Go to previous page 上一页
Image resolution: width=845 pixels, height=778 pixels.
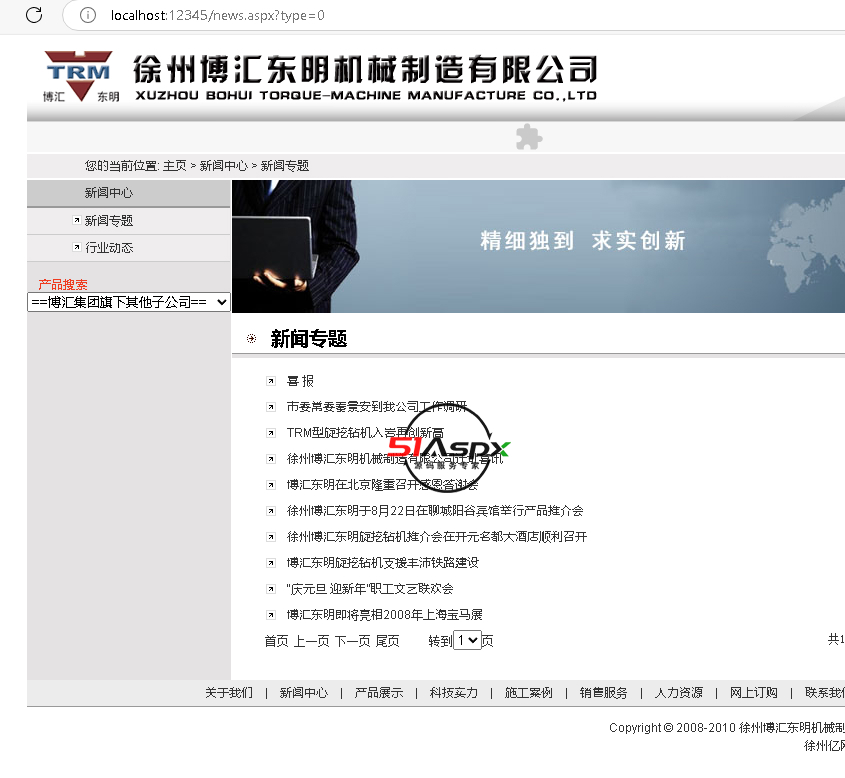click(x=311, y=641)
